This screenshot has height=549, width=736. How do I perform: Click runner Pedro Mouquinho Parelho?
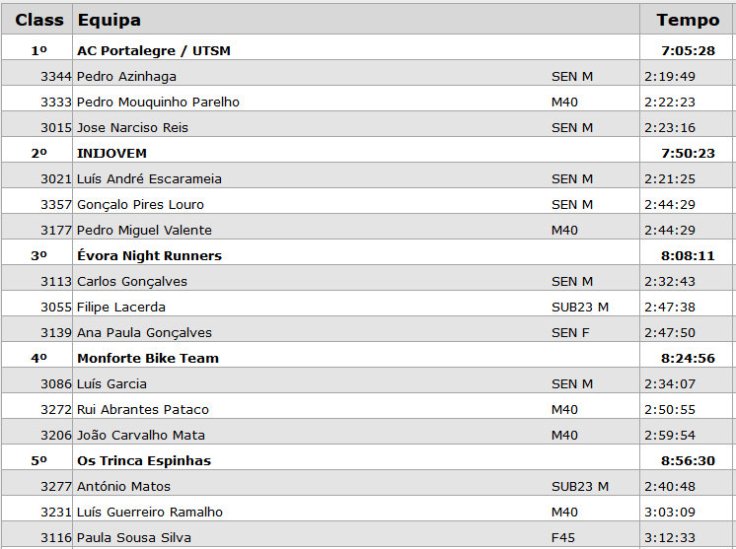(x=158, y=102)
